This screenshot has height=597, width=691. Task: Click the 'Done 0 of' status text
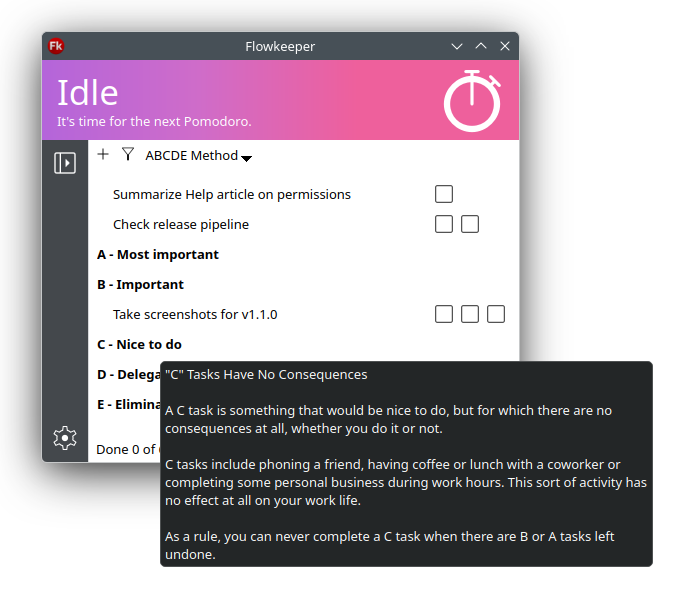tap(128, 449)
